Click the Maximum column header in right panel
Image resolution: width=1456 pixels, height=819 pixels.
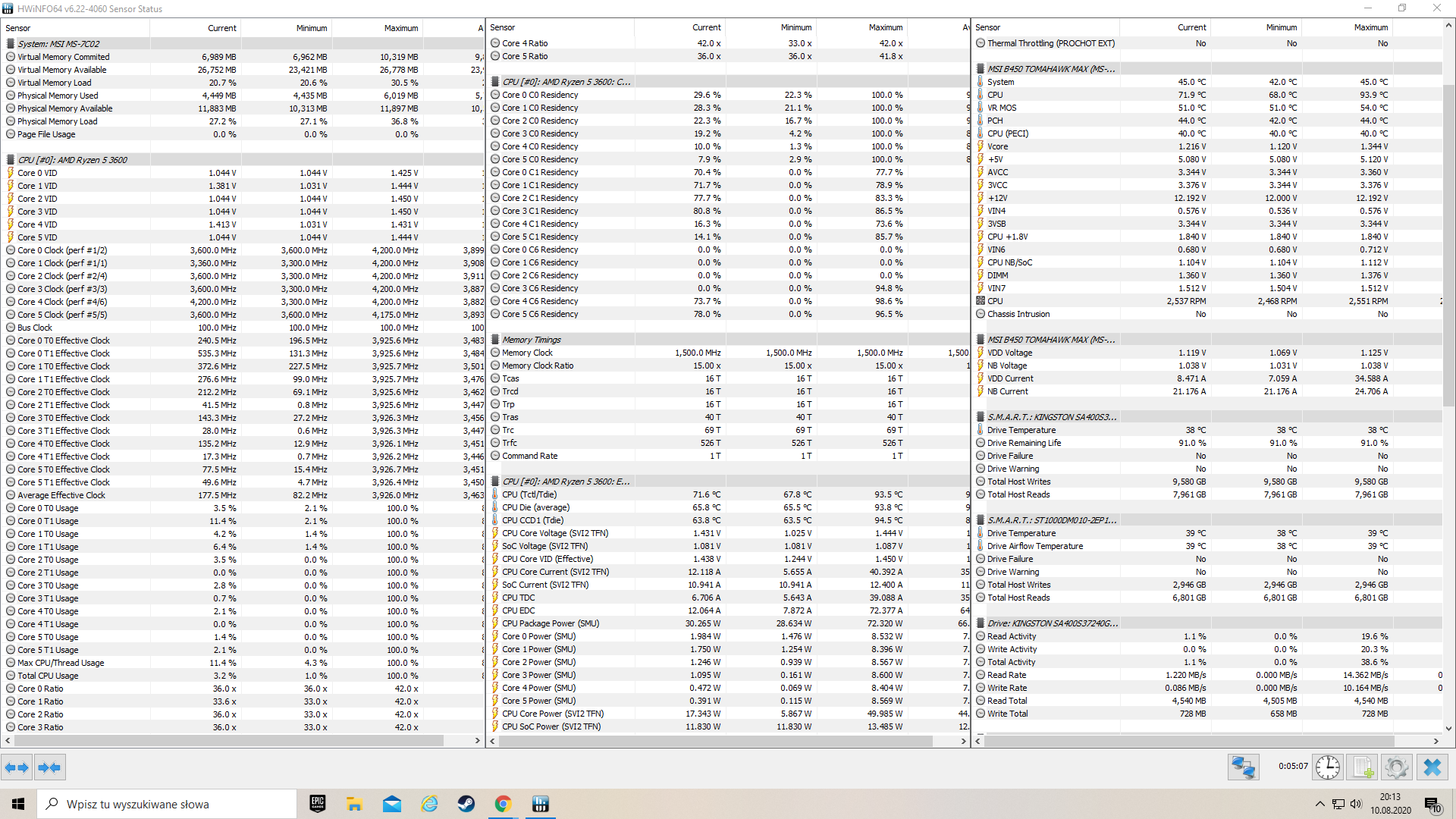(x=1348, y=27)
